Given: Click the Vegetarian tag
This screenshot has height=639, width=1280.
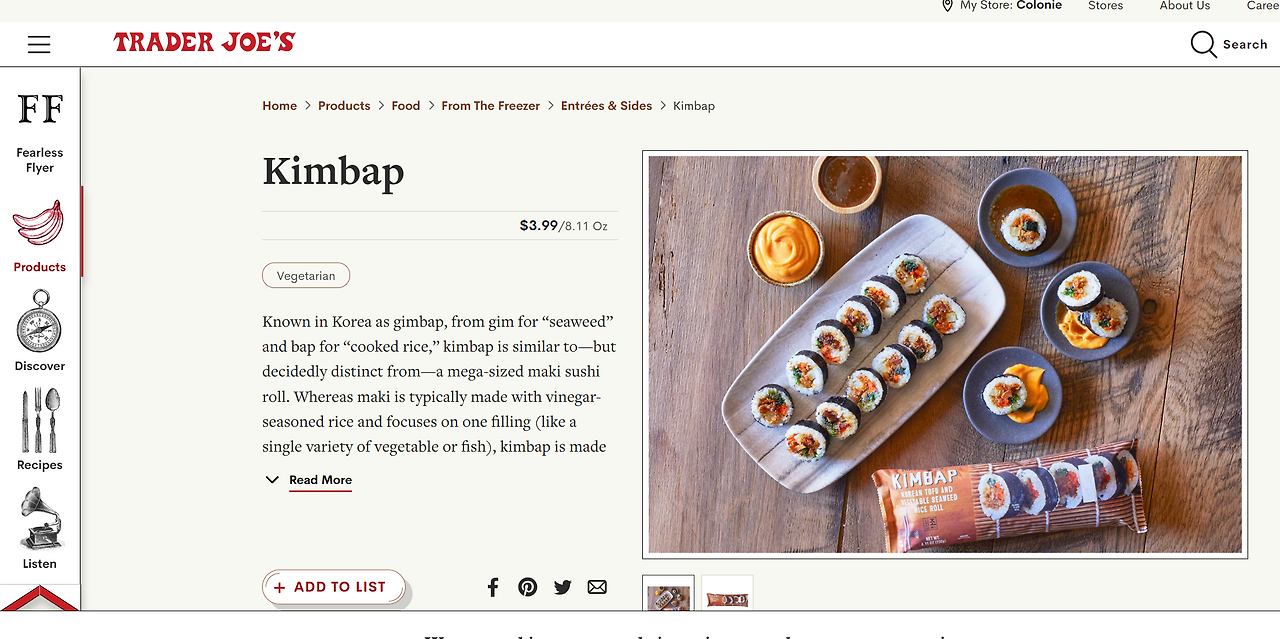Looking at the screenshot, I should [x=306, y=275].
